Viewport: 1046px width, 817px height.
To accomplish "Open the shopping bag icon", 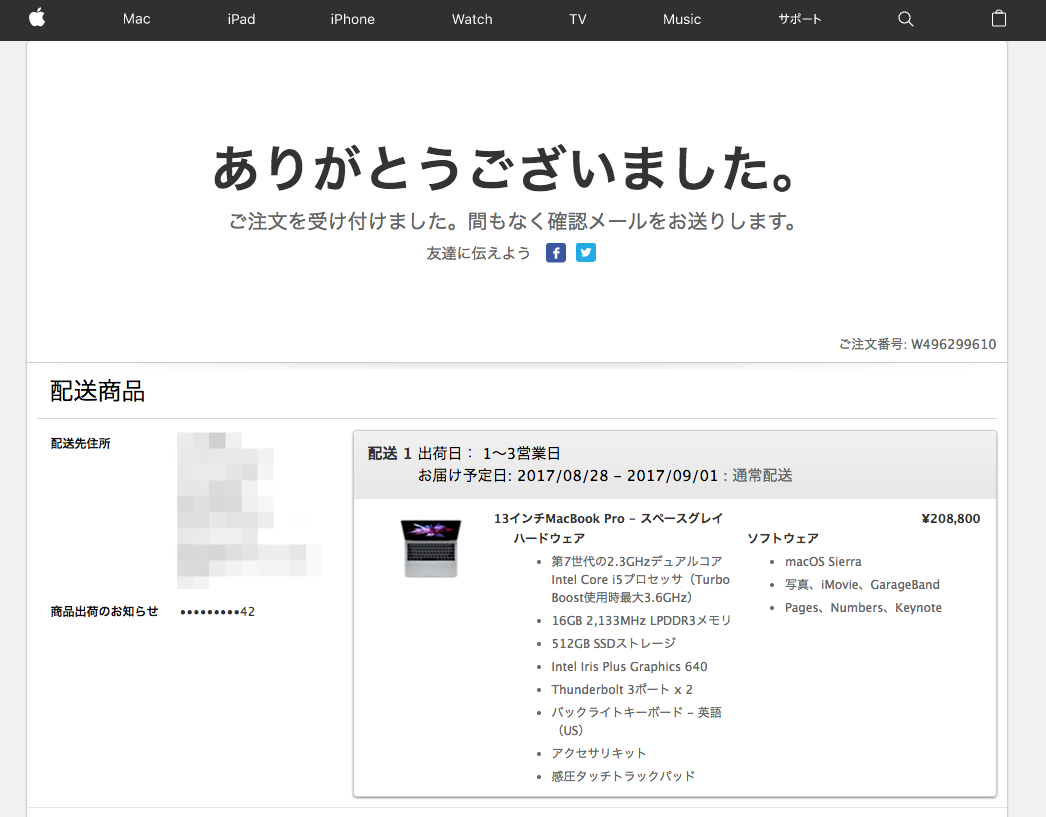I will [x=999, y=19].
